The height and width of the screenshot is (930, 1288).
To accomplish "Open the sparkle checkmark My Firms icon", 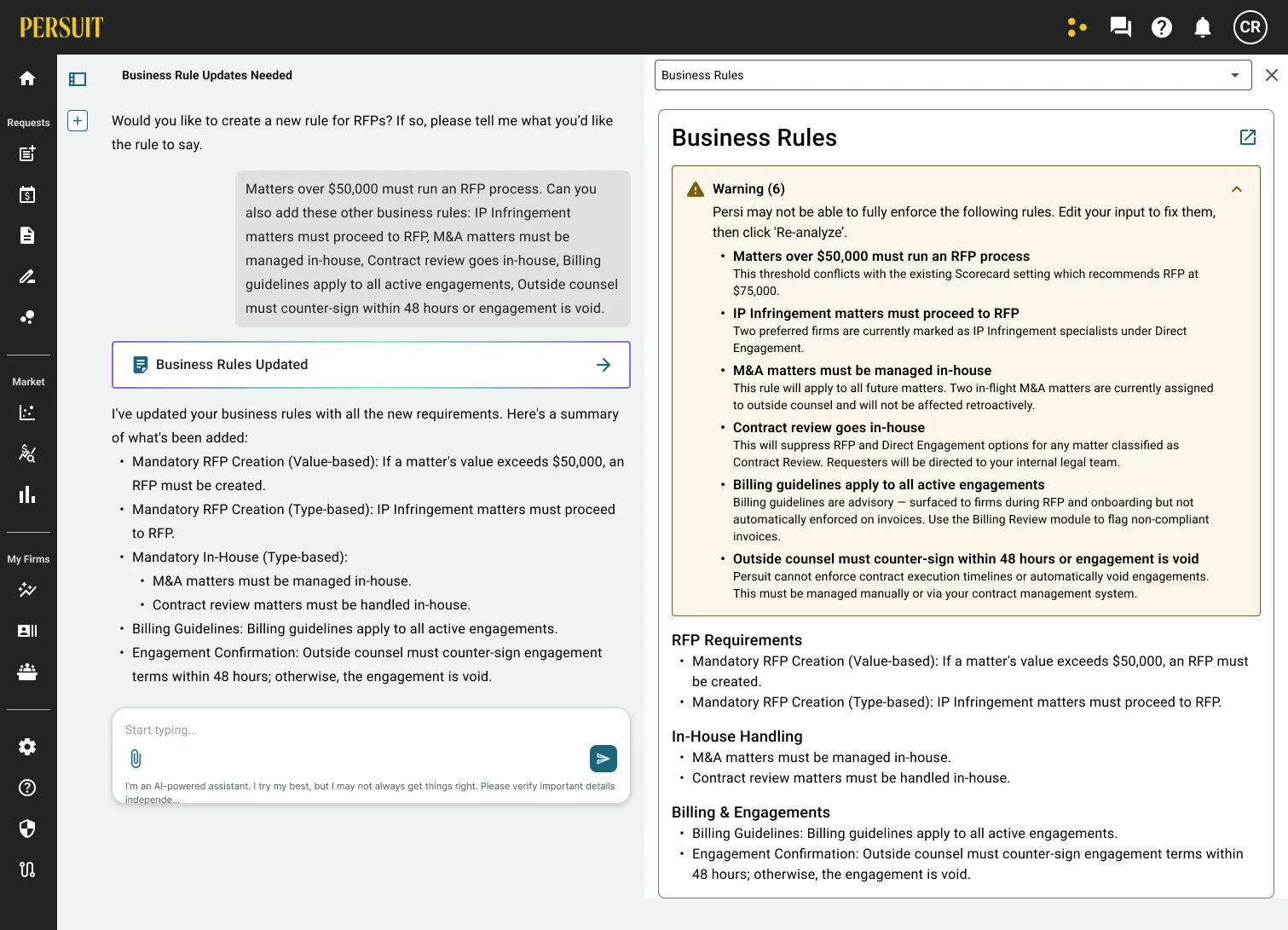I will 27,590.
